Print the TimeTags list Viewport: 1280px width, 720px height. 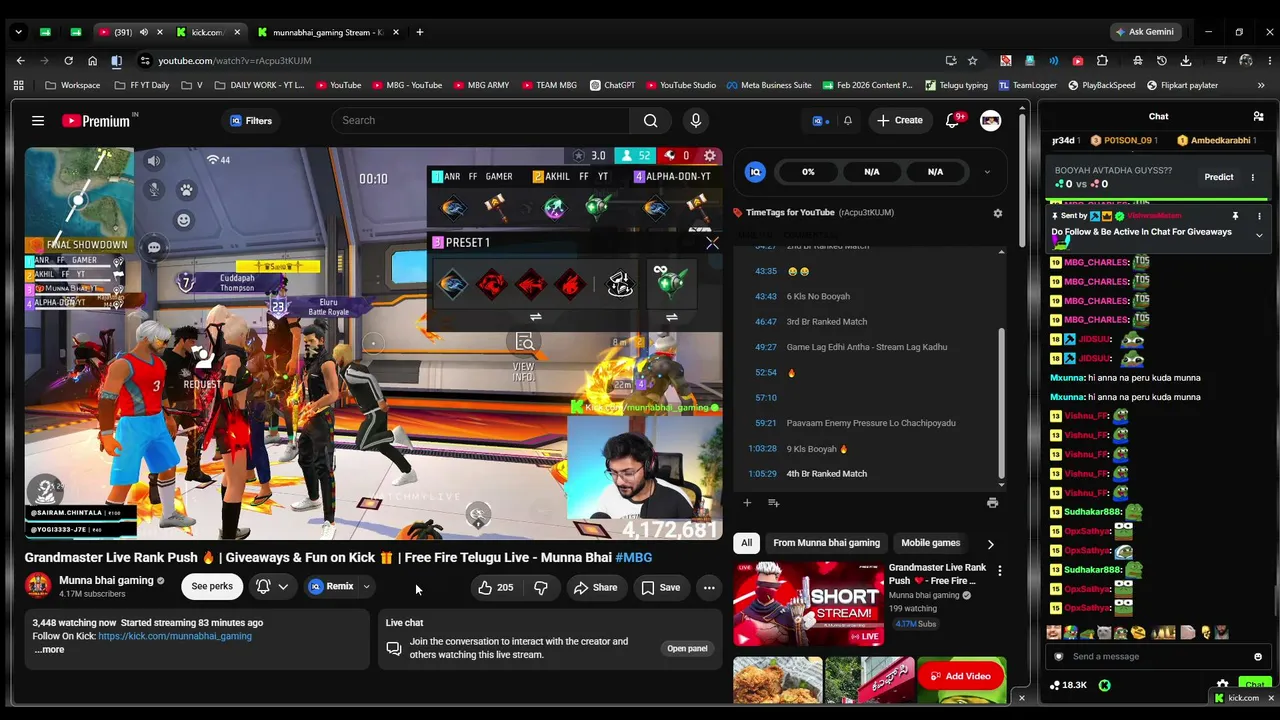(992, 503)
